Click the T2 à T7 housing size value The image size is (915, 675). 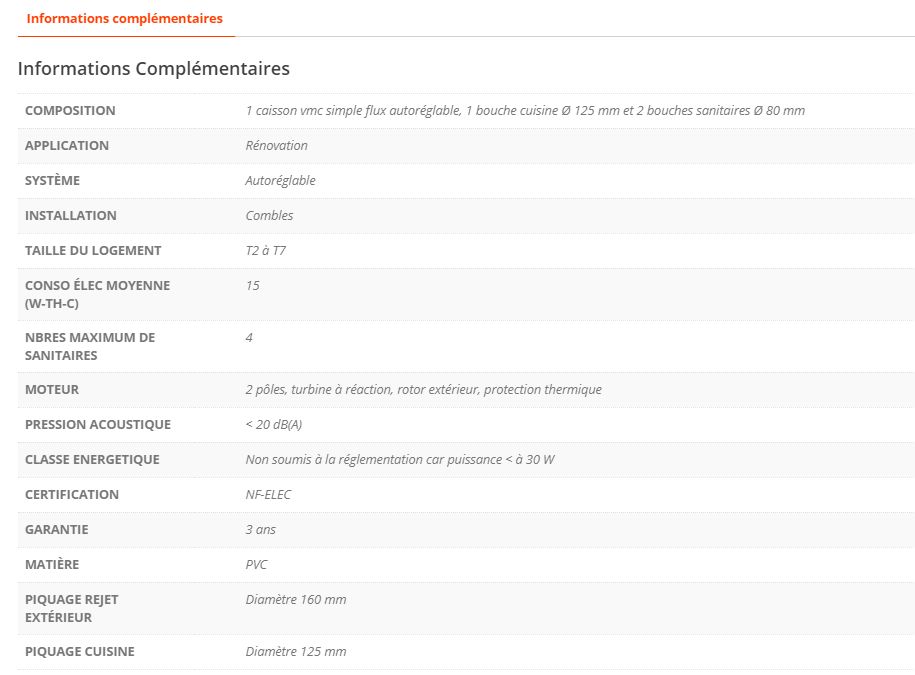tap(265, 251)
